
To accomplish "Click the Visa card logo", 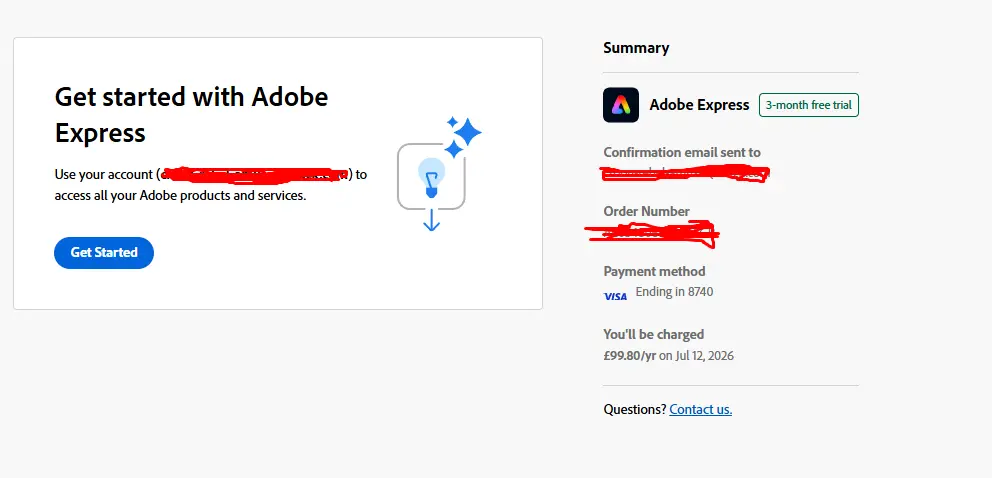I will click(615, 296).
